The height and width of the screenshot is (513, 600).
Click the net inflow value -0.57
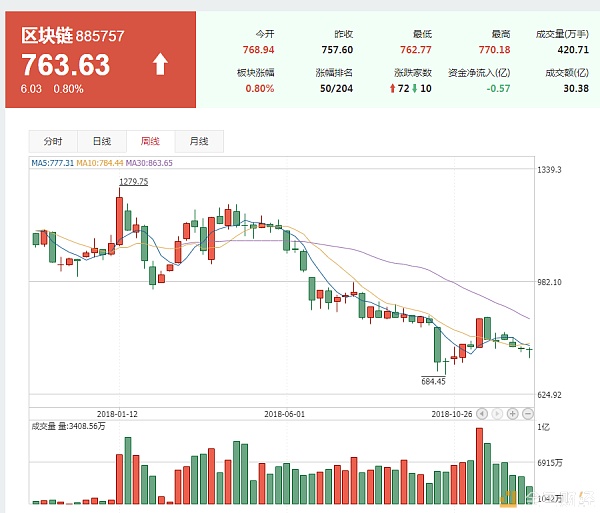point(498,89)
